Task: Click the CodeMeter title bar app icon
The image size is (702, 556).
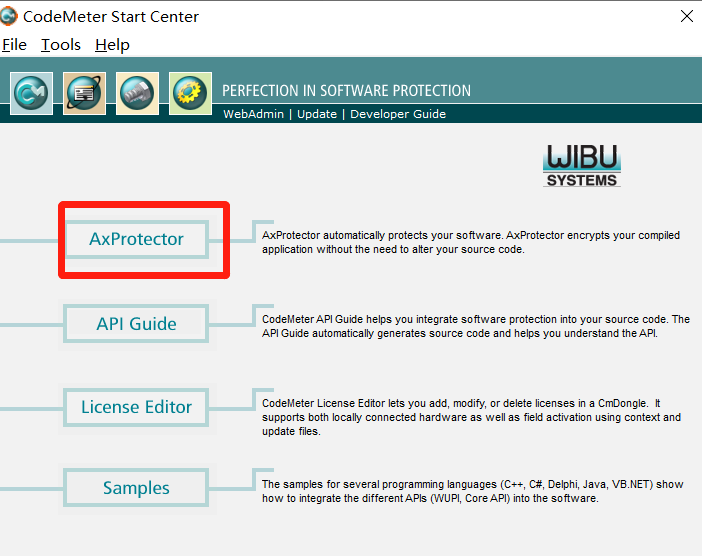Action: (x=9, y=17)
